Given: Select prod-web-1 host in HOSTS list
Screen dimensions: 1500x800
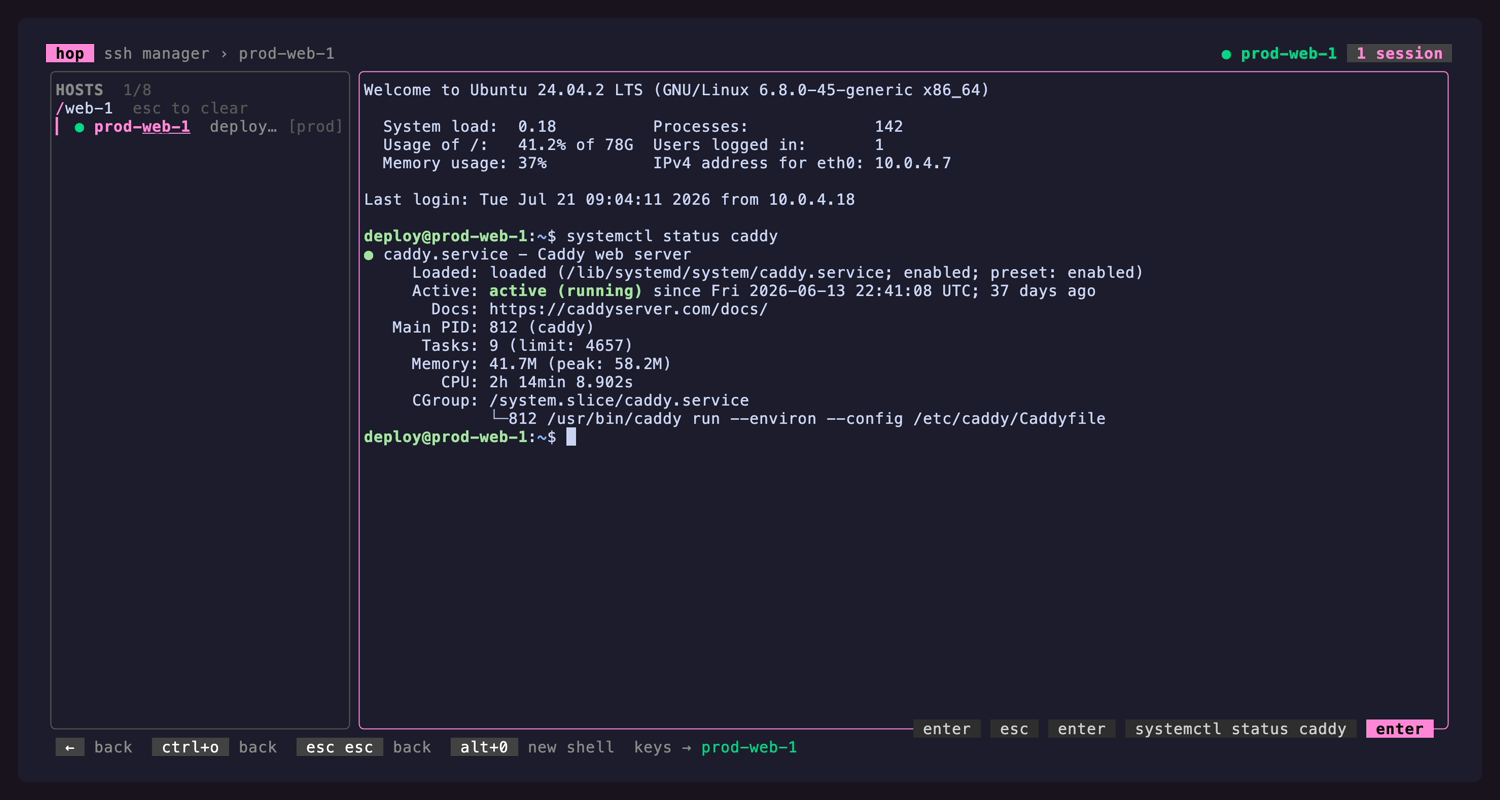Looking at the screenshot, I should point(200,127).
